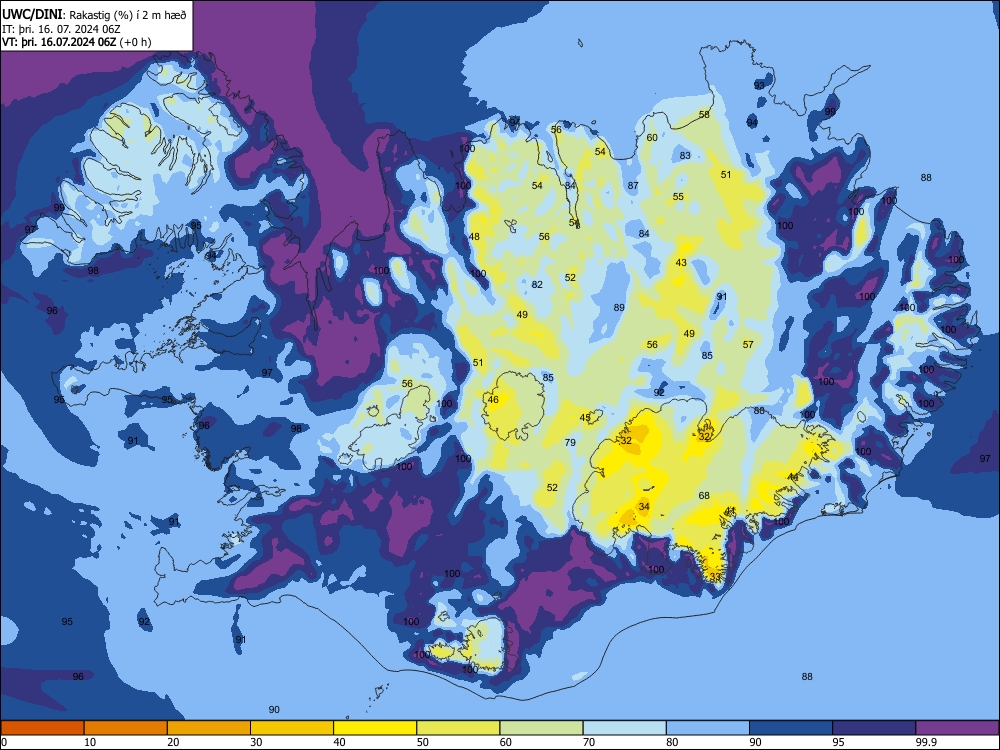Click the map humidity value 43
This screenshot has width=1000, height=750.
tap(681, 262)
